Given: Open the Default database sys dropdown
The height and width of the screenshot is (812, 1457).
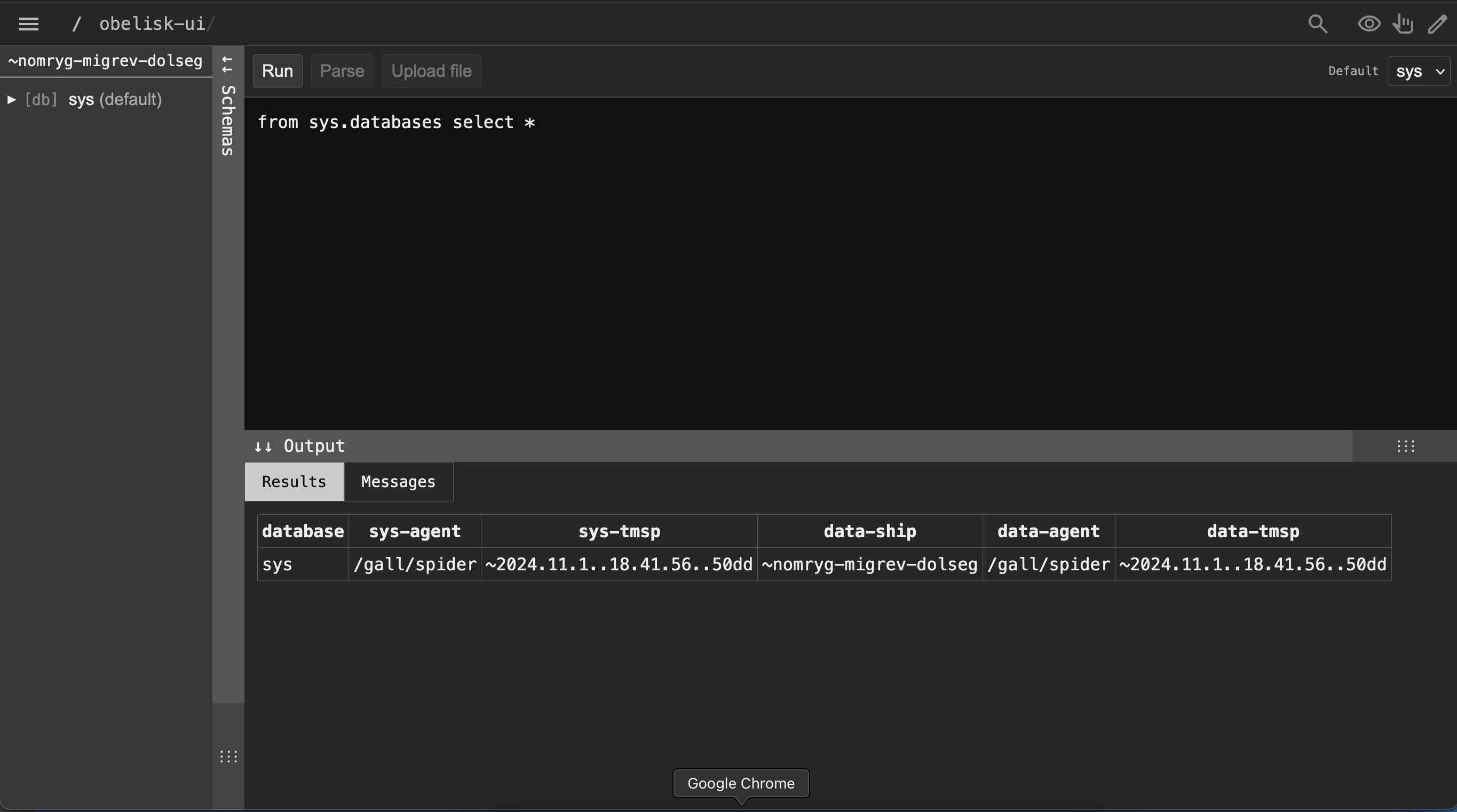Looking at the screenshot, I should pyautogui.click(x=1419, y=72).
